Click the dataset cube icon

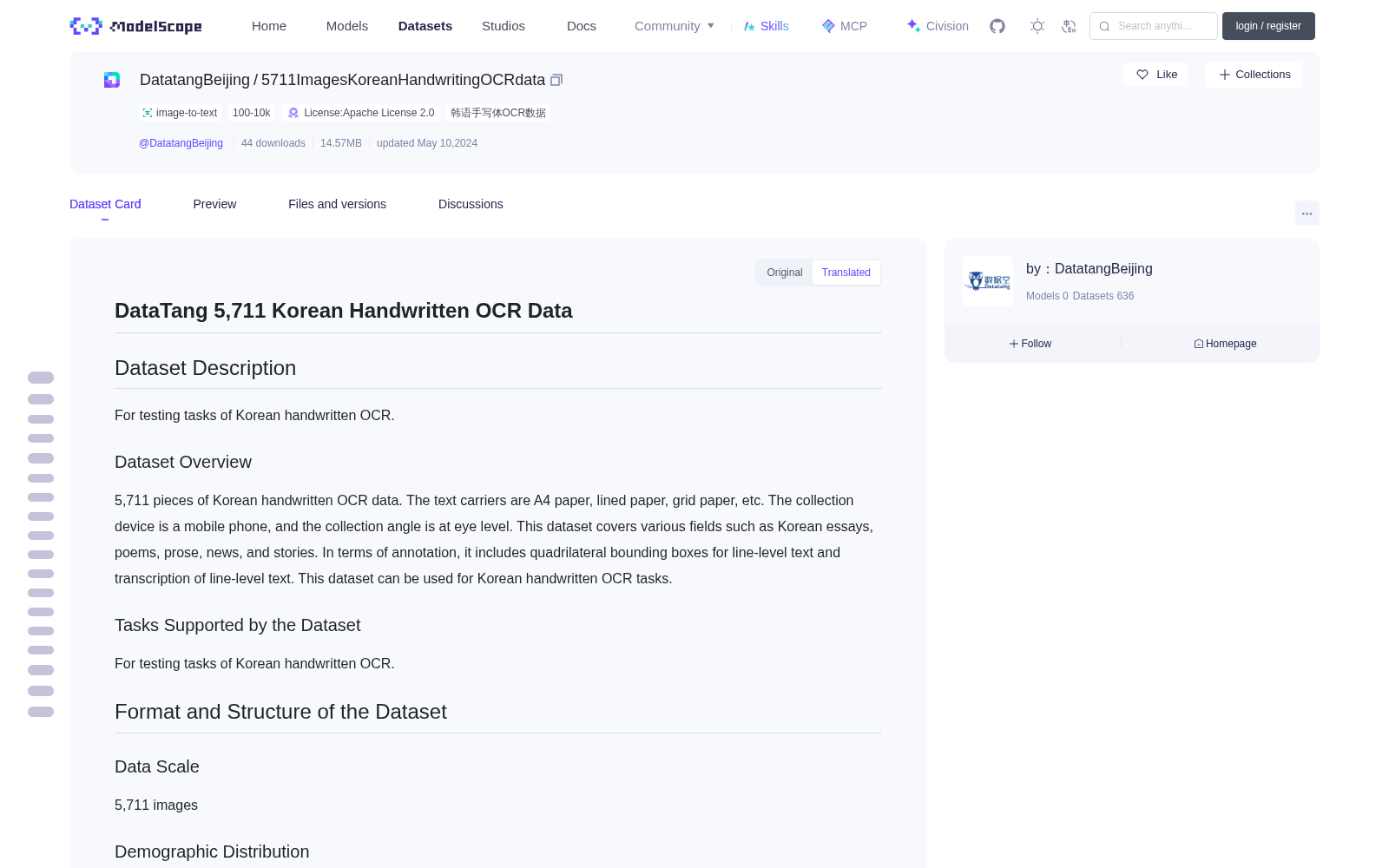coord(112,80)
